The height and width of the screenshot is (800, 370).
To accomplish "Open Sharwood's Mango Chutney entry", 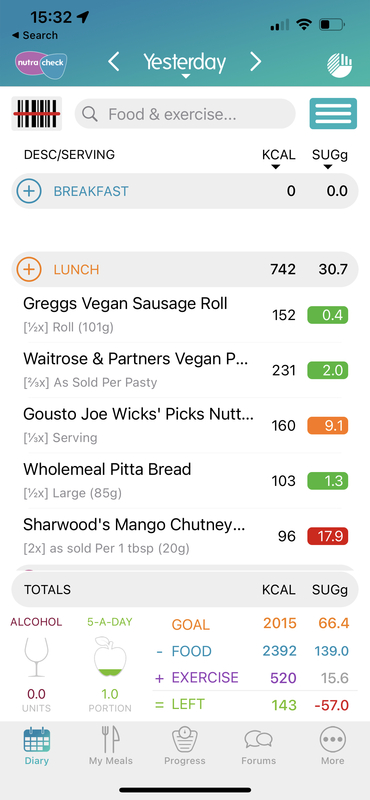I will 185,536.
